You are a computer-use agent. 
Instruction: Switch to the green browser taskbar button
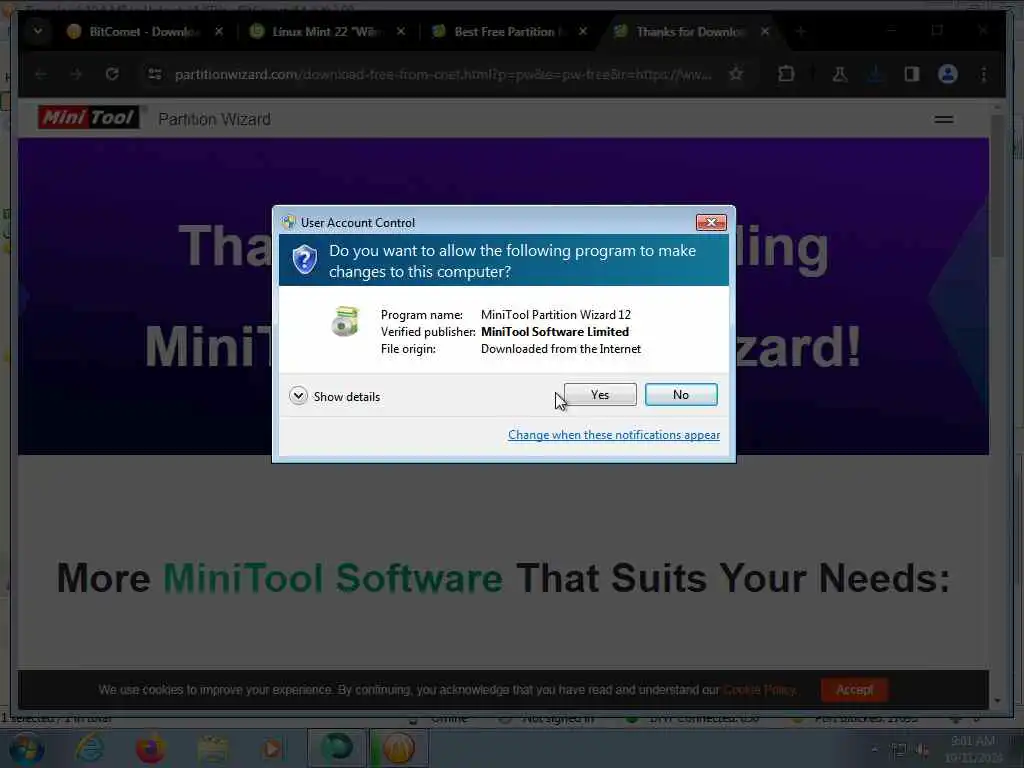[x=336, y=748]
